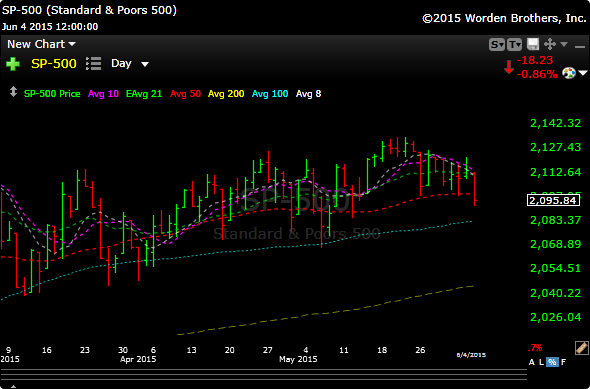Open the watchlist list icon beside SP-500
This screenshot has height=389, width=590.
click(93, 64)
